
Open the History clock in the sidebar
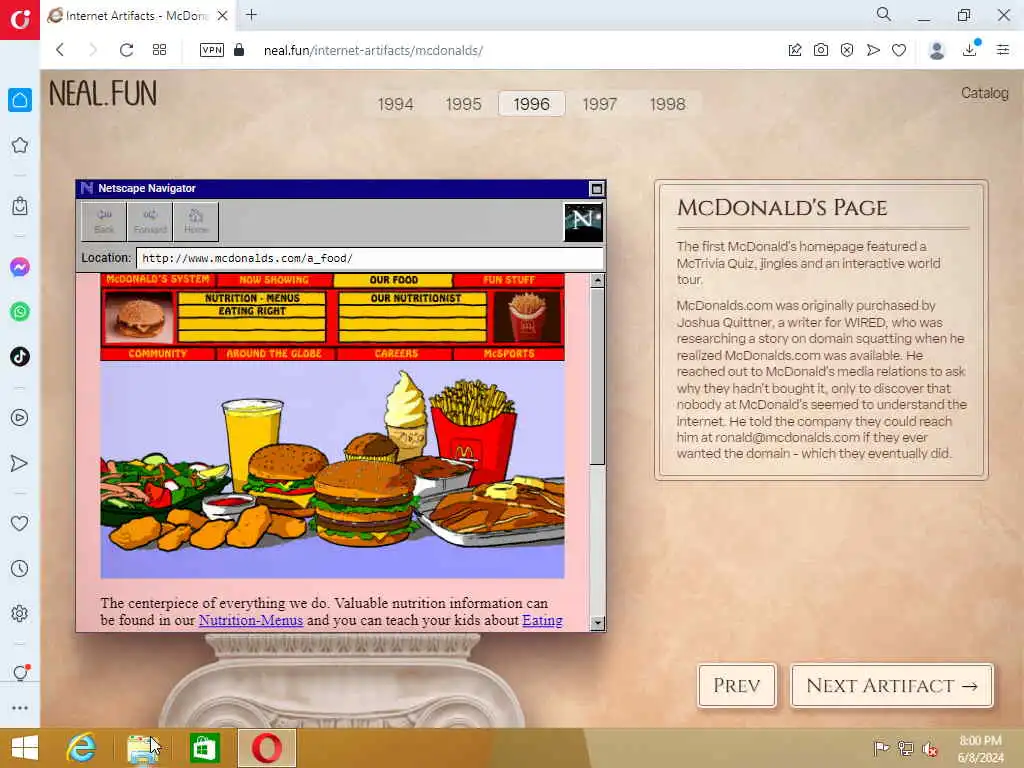point(20,568)
